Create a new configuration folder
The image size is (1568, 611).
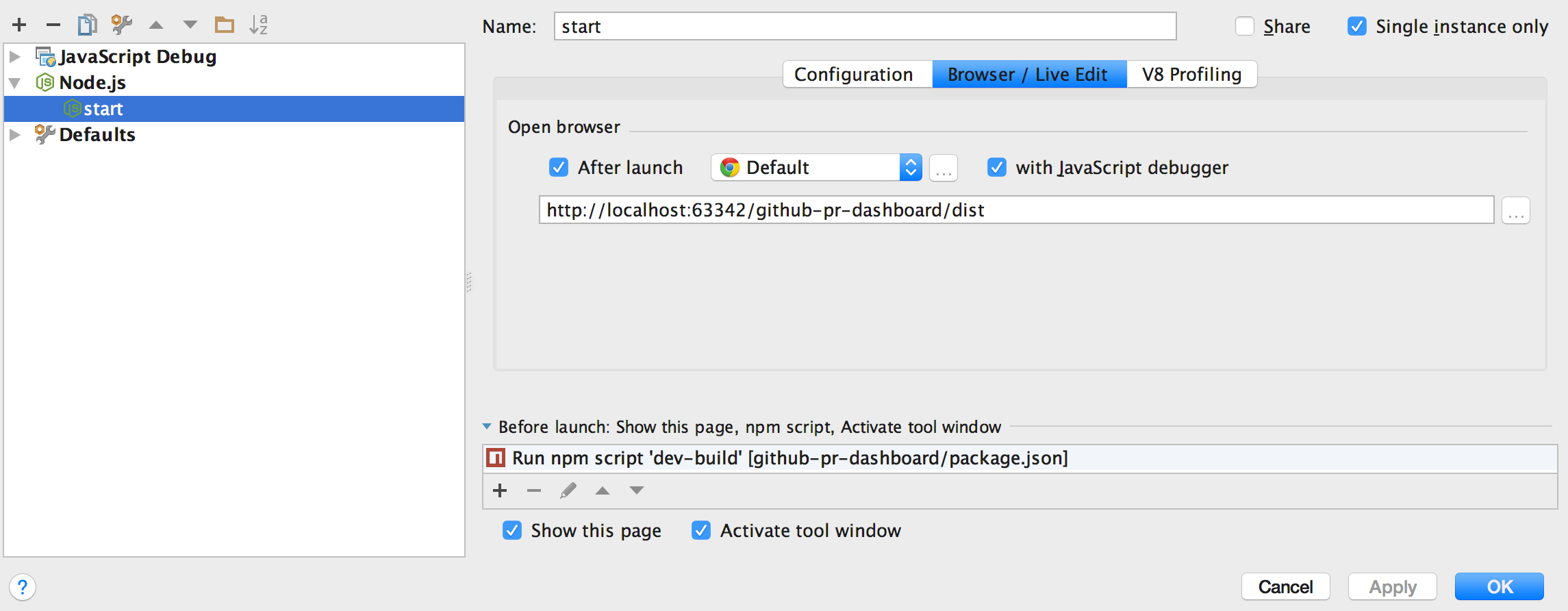tap(224, 25)
